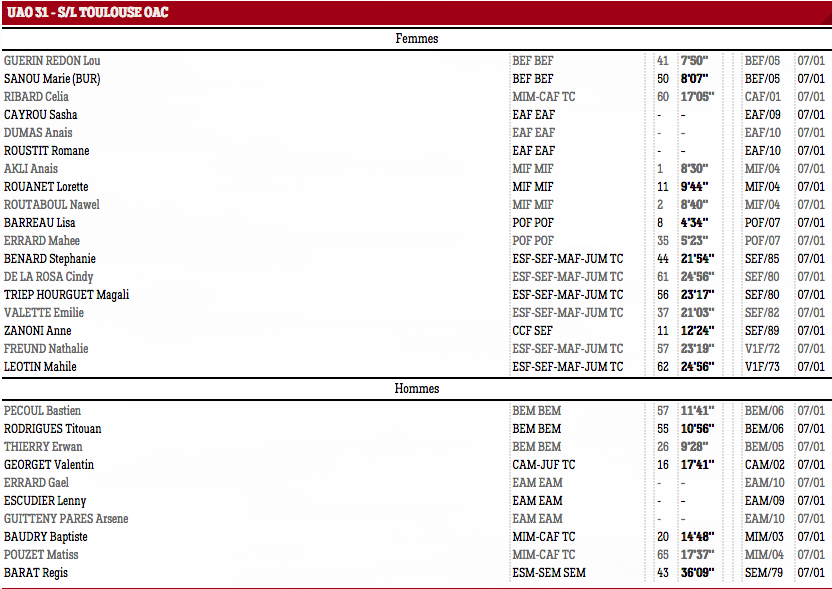
Task: Select the Hommes section heading
Action: (417, 389)
